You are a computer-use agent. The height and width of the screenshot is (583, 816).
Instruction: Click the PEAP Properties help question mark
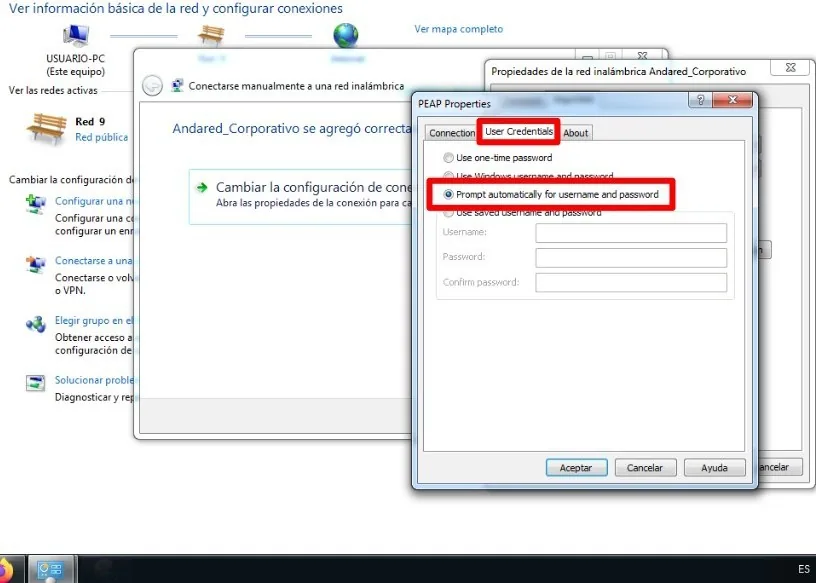point(700,100)
